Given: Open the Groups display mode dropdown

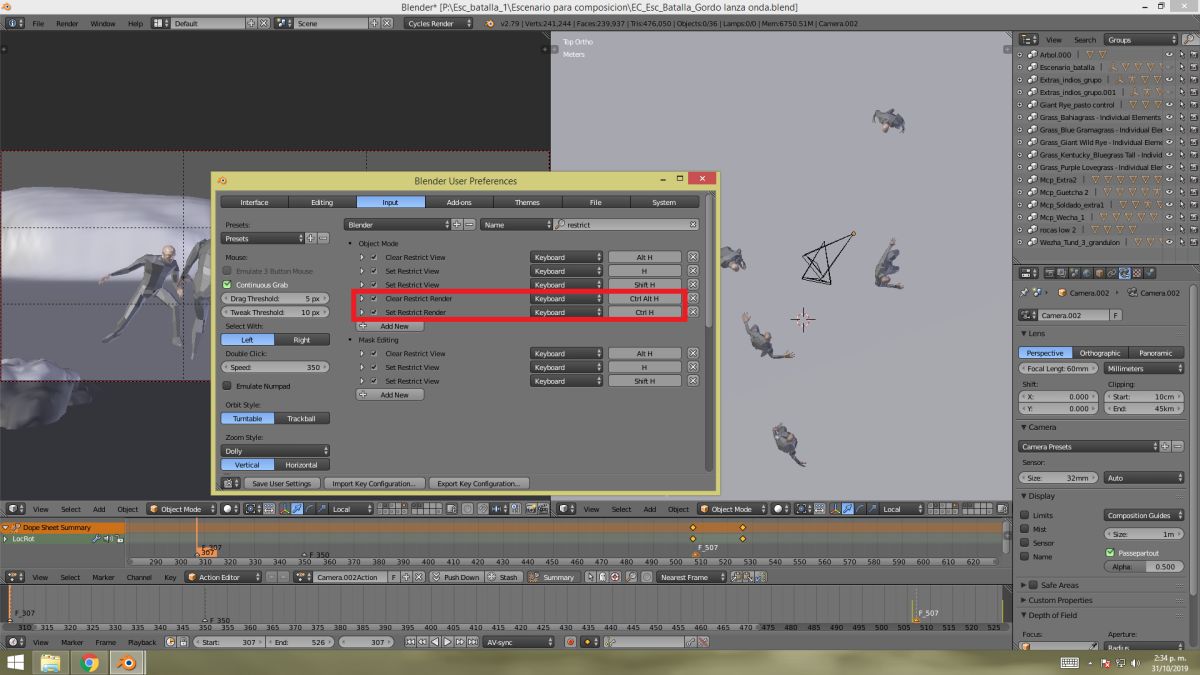Looking at the screenshot, I should click(1142, 40).
